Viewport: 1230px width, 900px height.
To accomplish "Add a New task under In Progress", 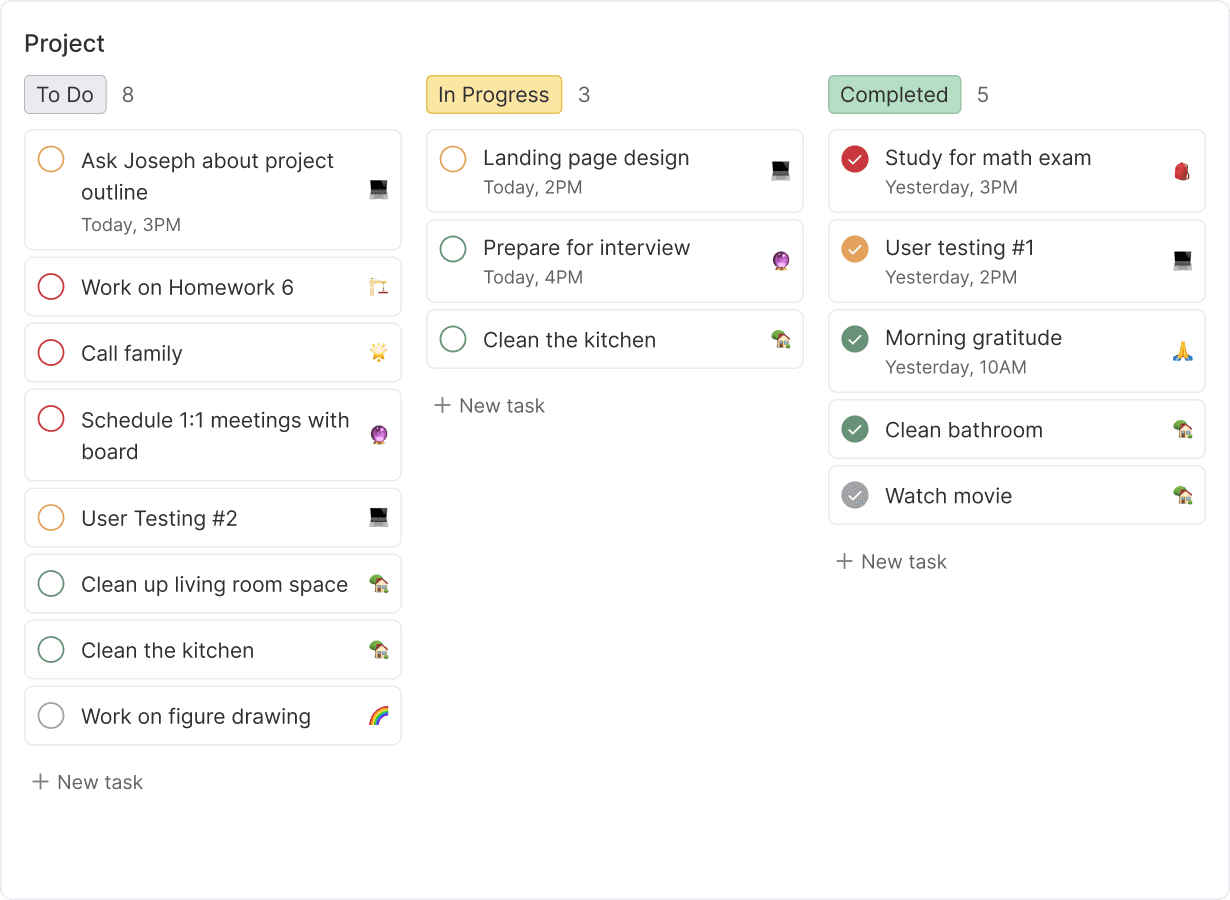I will [x=490, y=405].
